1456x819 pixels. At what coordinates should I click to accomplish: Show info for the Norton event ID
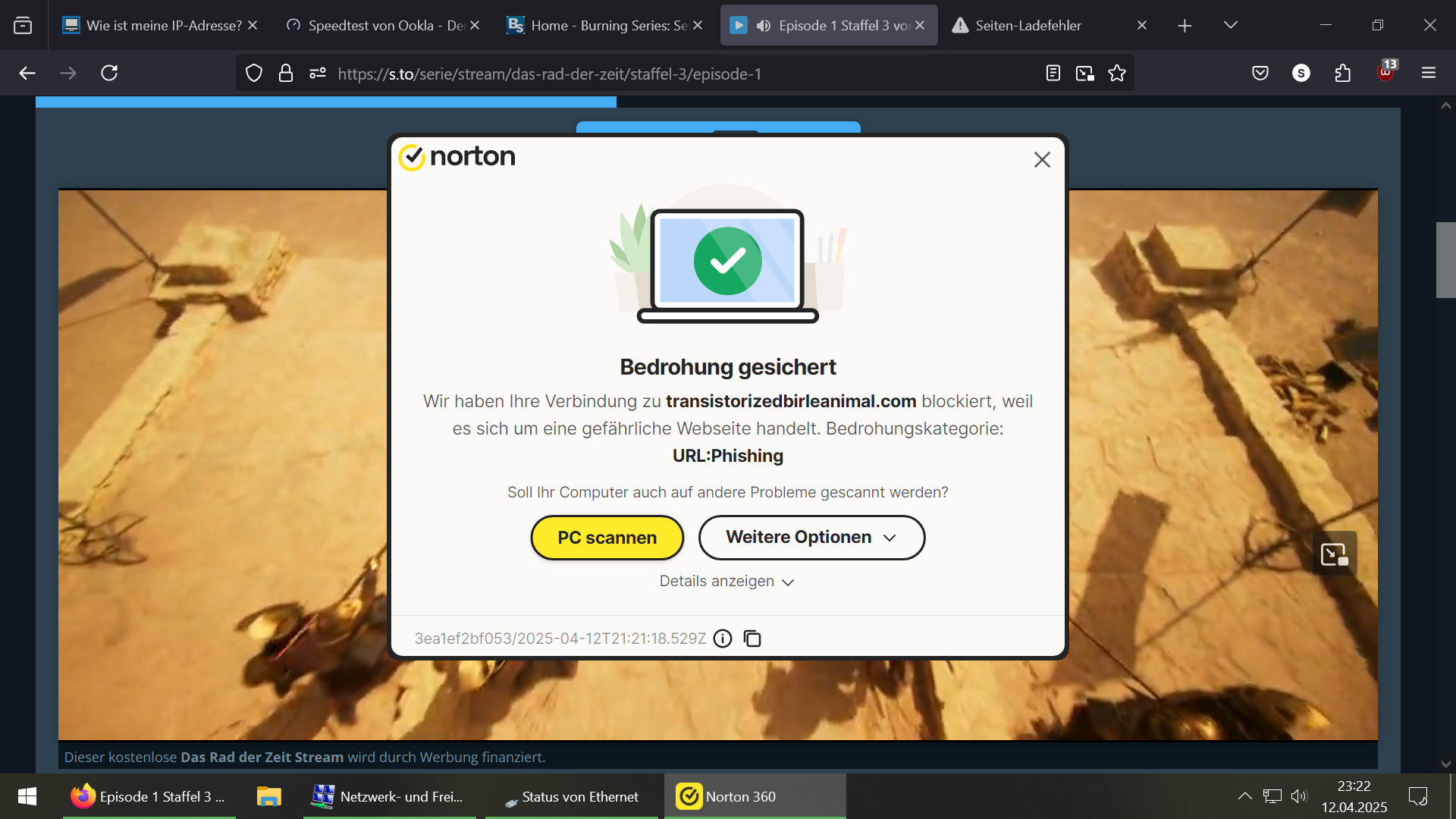click(723, 639)
